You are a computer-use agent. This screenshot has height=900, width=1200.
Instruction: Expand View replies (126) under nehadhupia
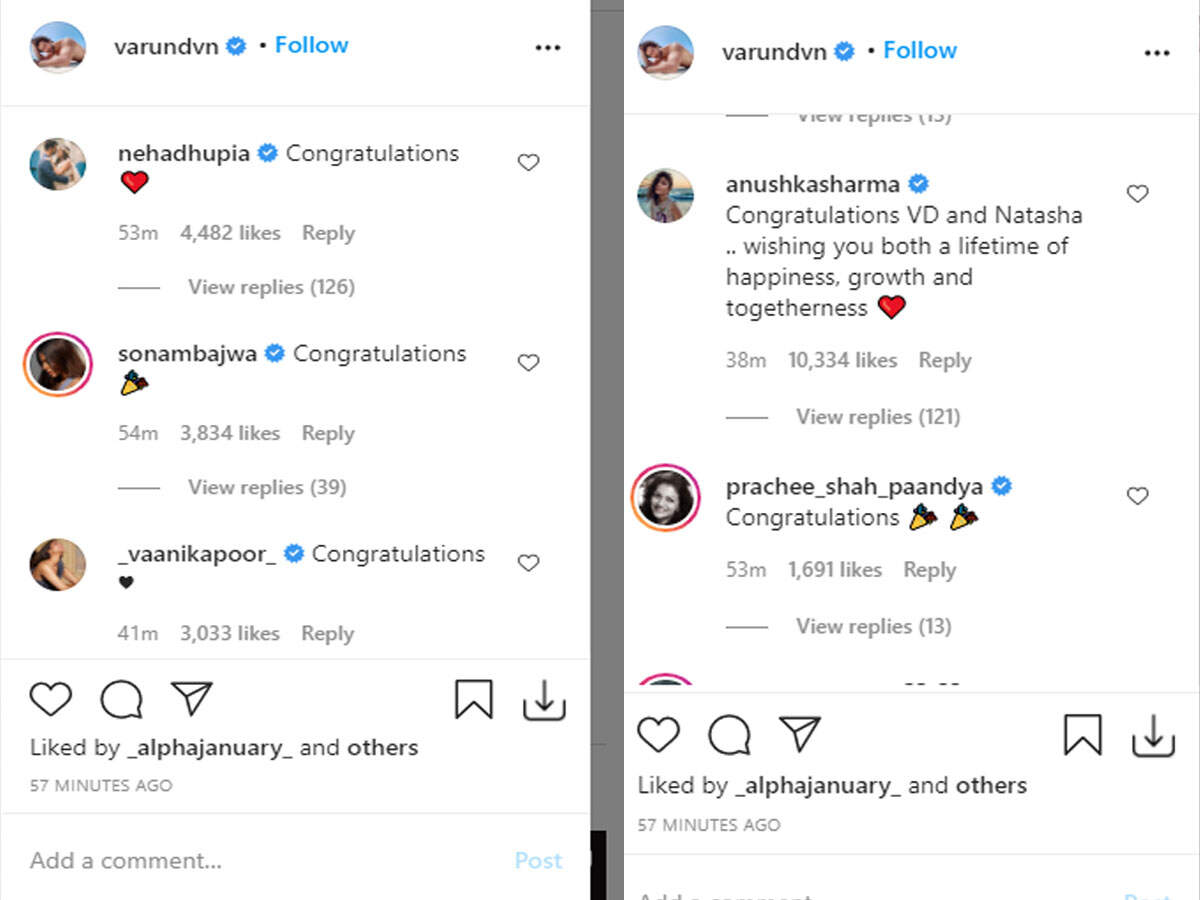(271, 287)
